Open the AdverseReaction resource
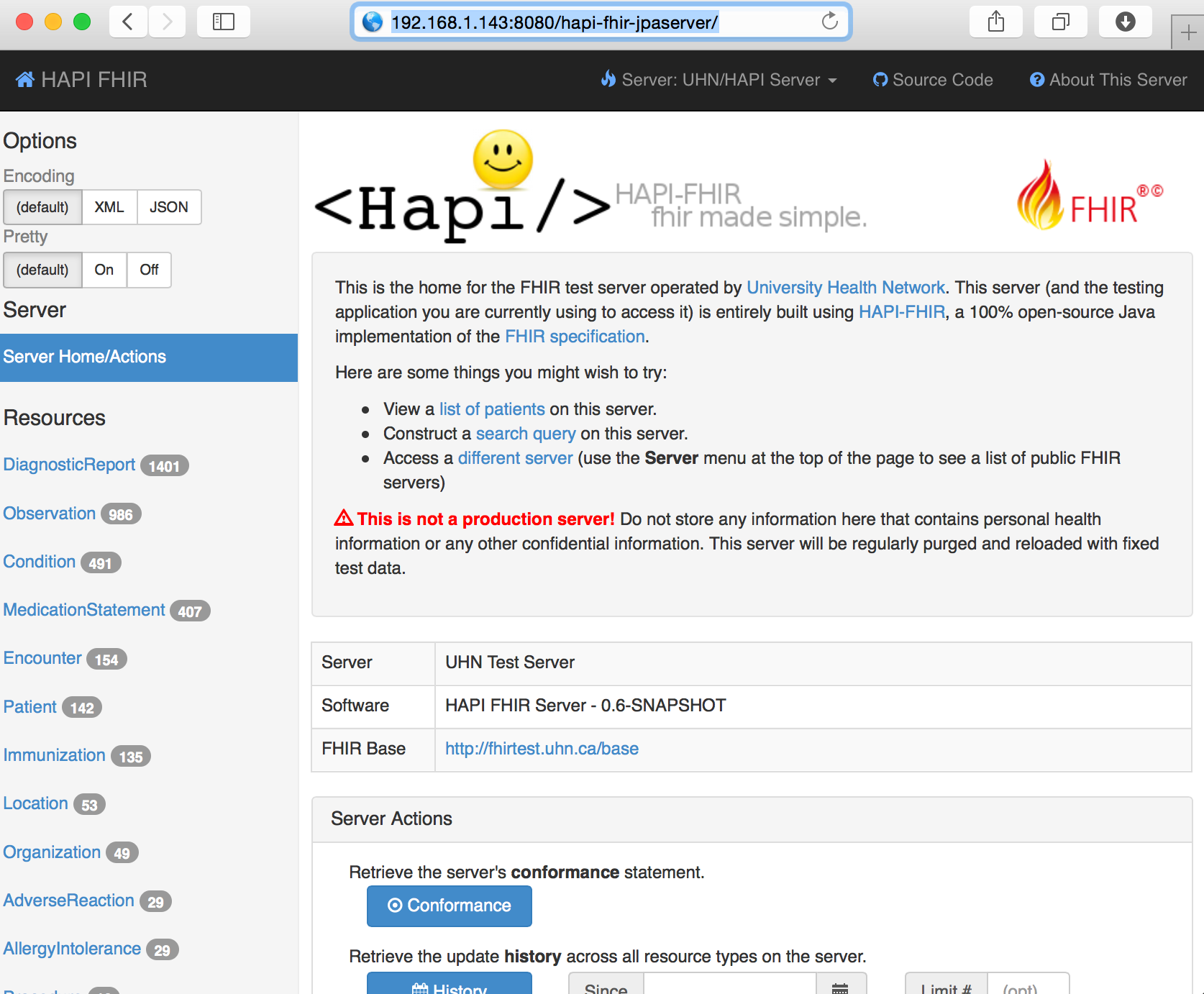 tap(68, 900)
